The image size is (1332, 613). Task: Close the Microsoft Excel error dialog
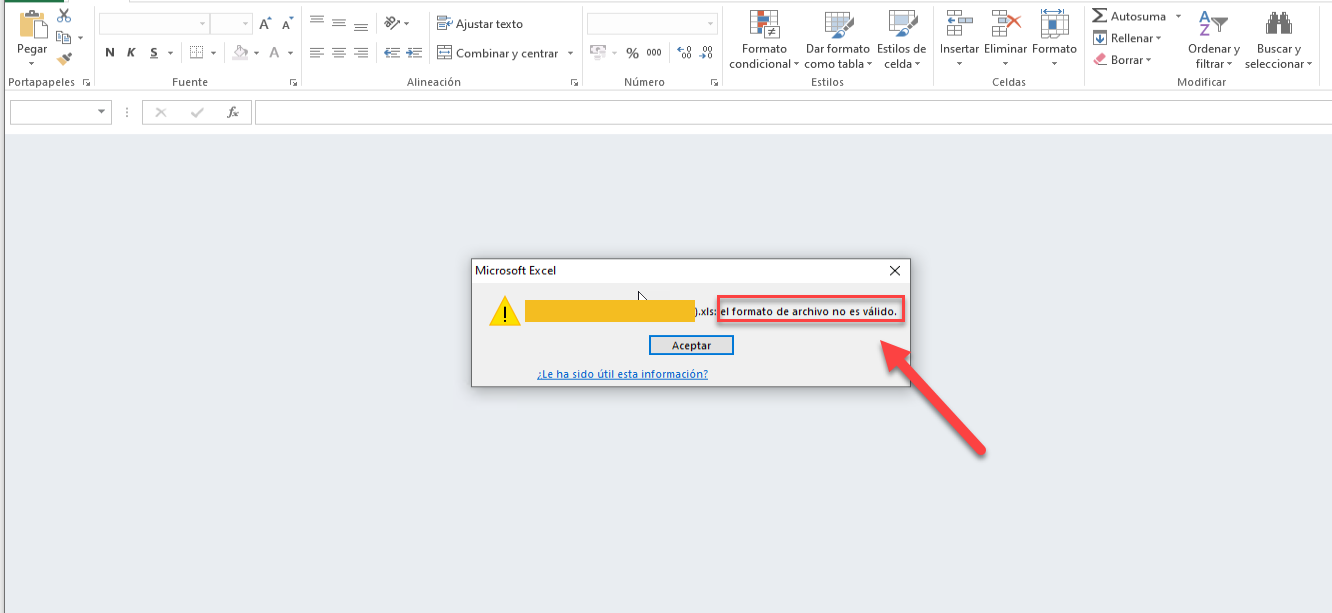(x=895, y=270)
